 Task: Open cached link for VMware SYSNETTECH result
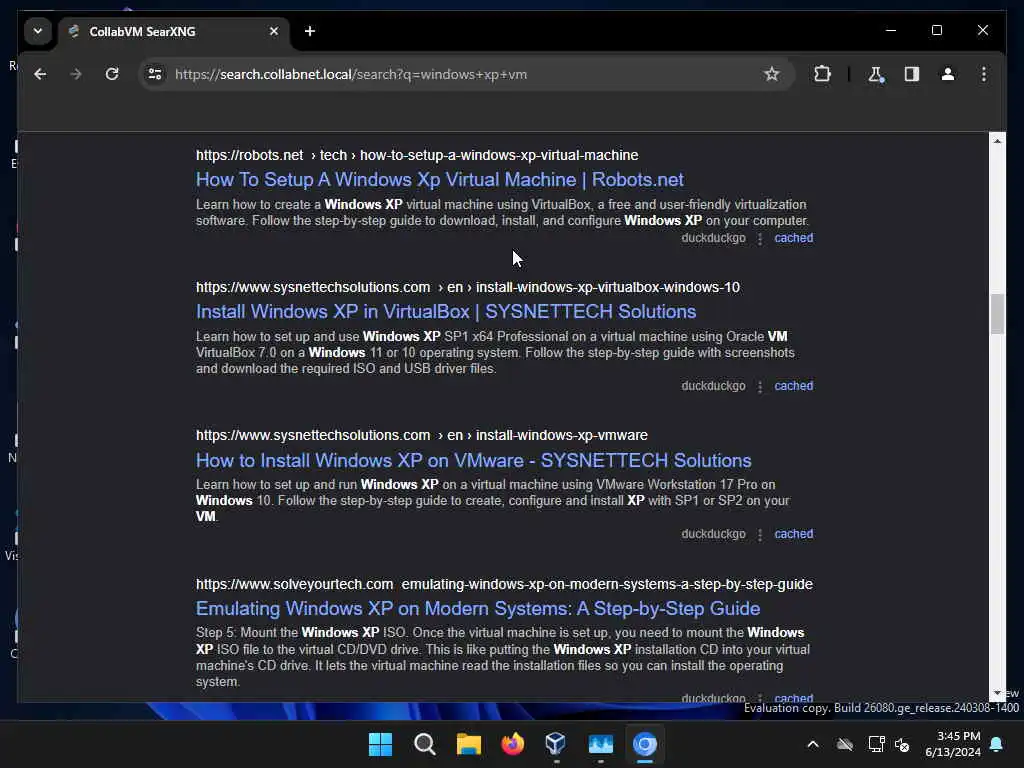(x=793, y=534)
